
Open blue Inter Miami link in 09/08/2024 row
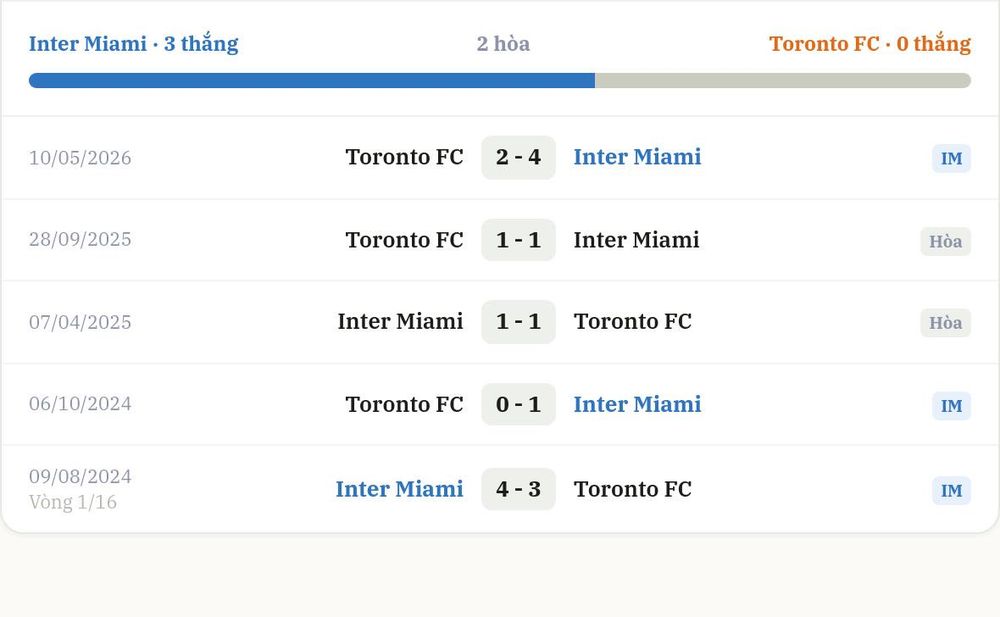pyautogui.click(x=399, y=489)
